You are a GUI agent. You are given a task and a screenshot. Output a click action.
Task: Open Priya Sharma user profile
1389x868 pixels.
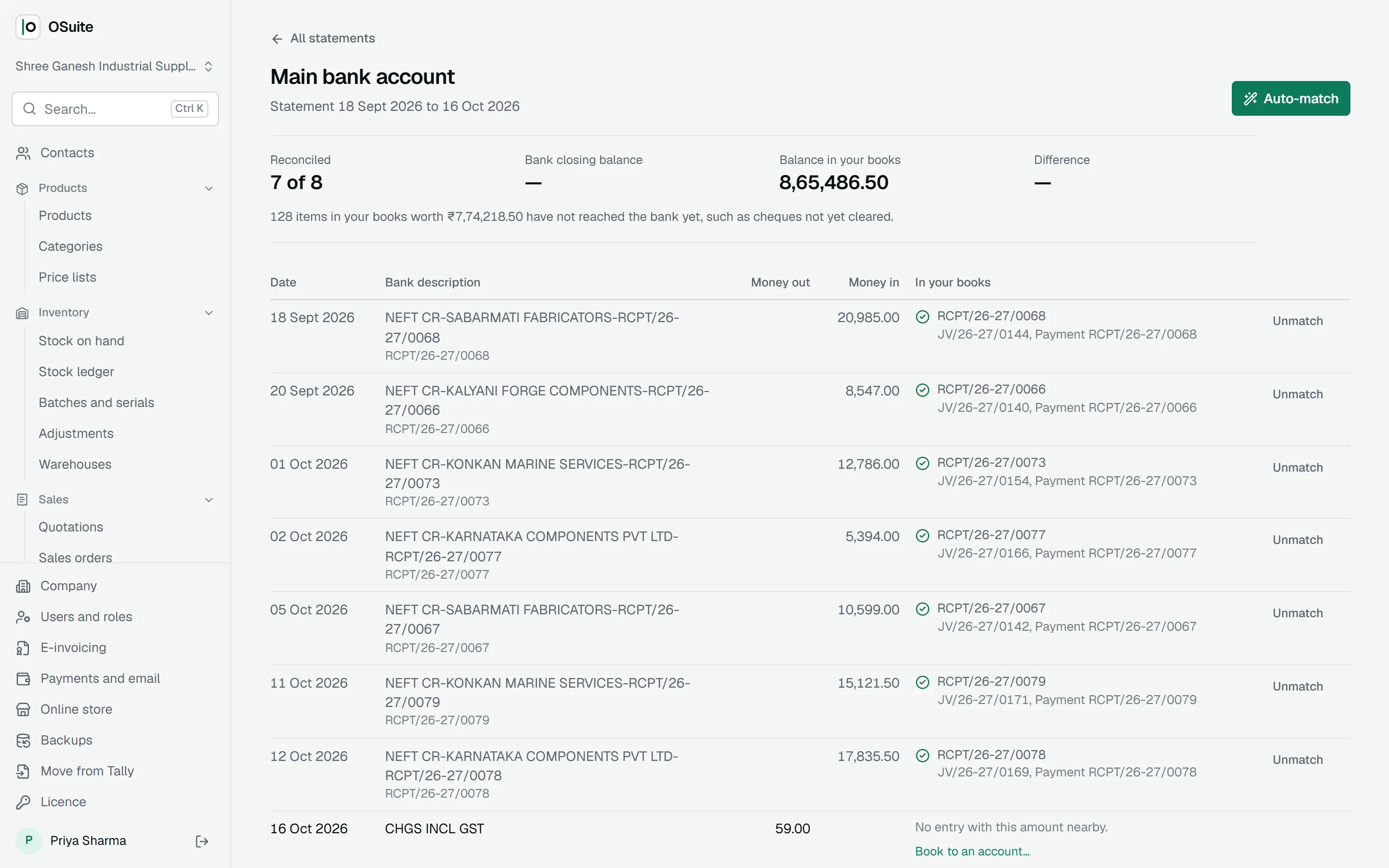pyautogui.click(x=88, y=841)
